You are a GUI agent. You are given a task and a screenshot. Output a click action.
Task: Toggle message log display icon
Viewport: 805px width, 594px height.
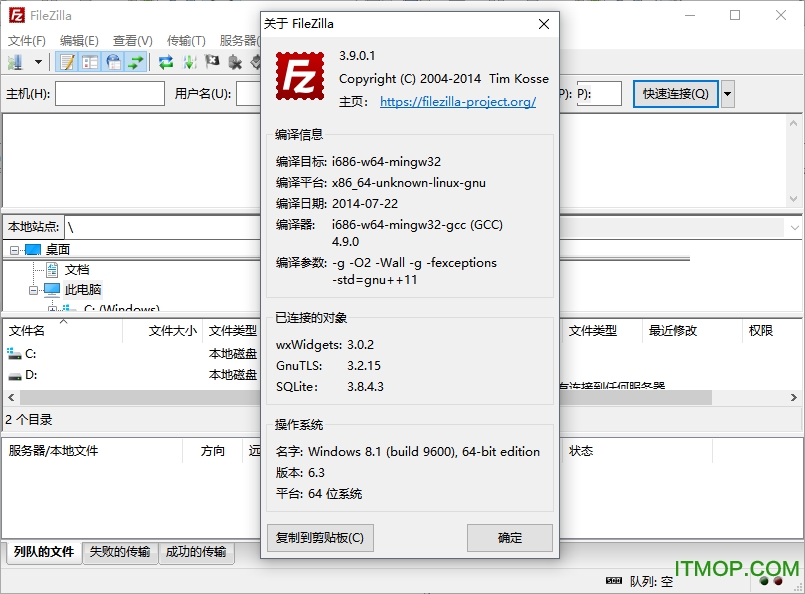click(x=67, y=62)
